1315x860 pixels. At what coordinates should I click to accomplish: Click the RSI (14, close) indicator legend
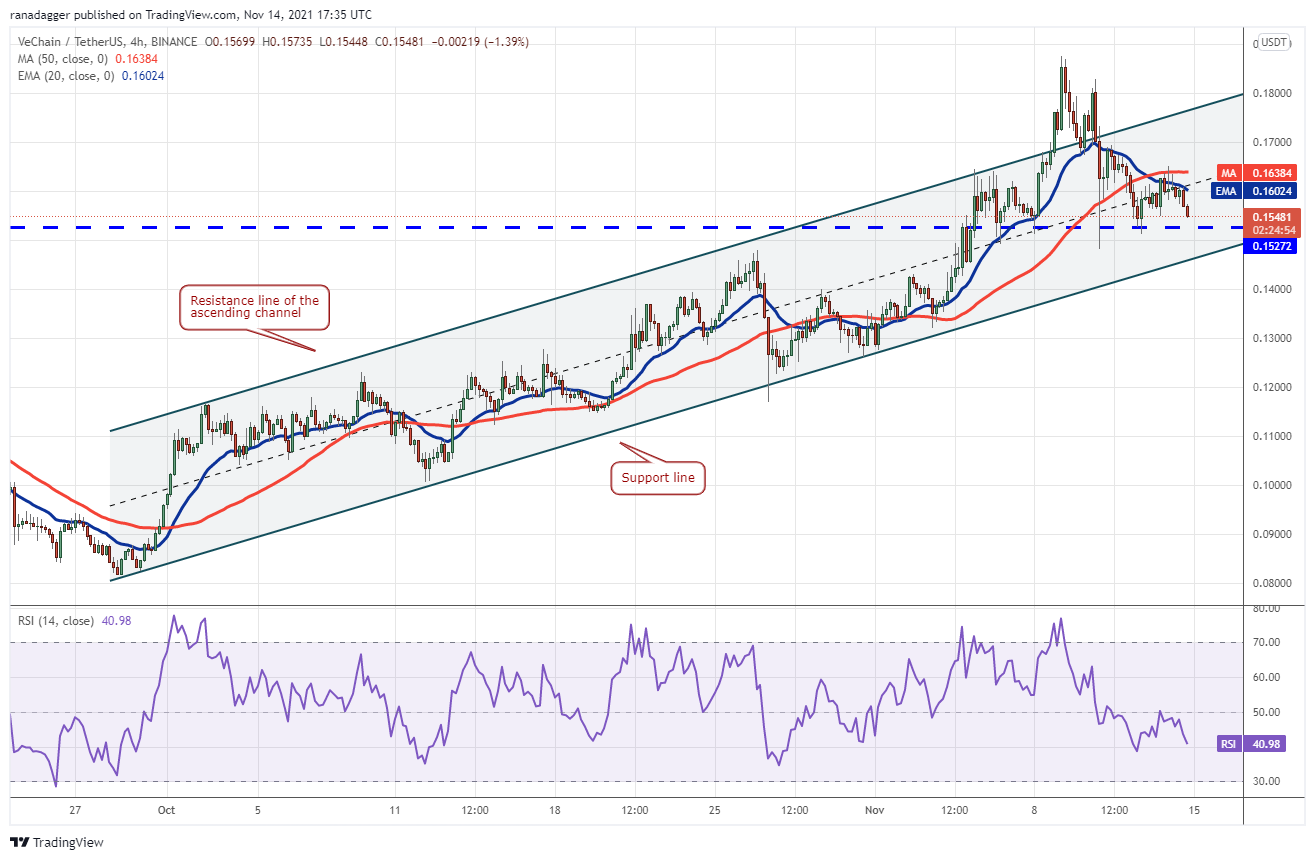pyautogui.click(x=56, y=621)
